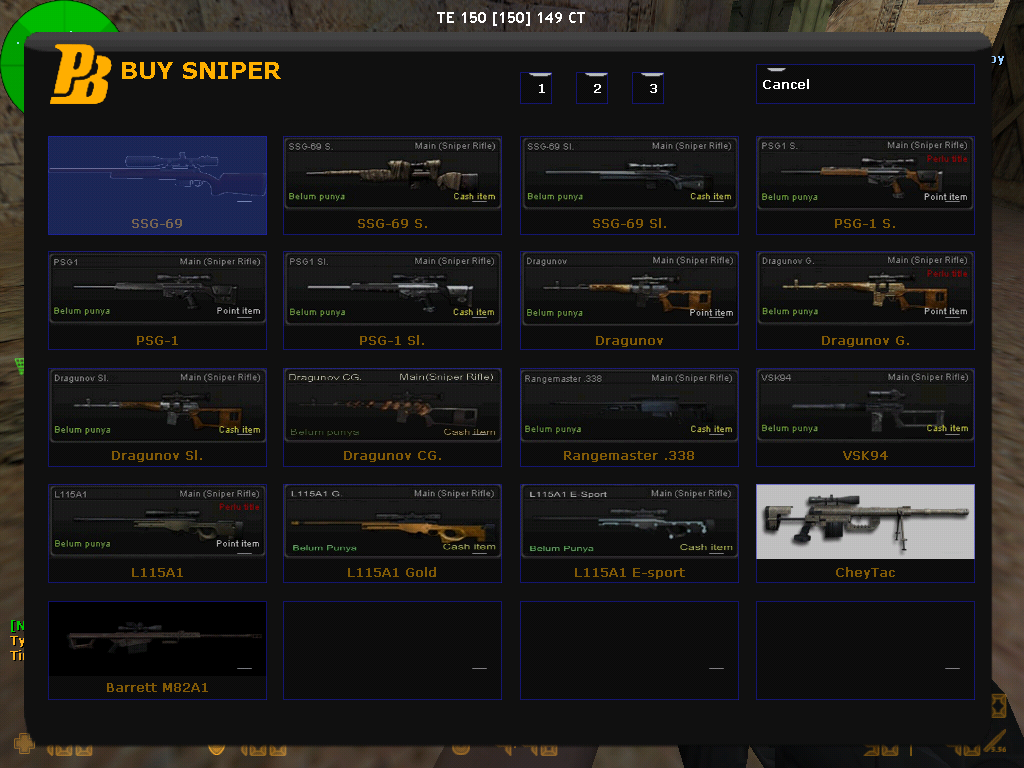Choose the L115A1 Gold rifle
1024x768 pixels.
[392, 533]
